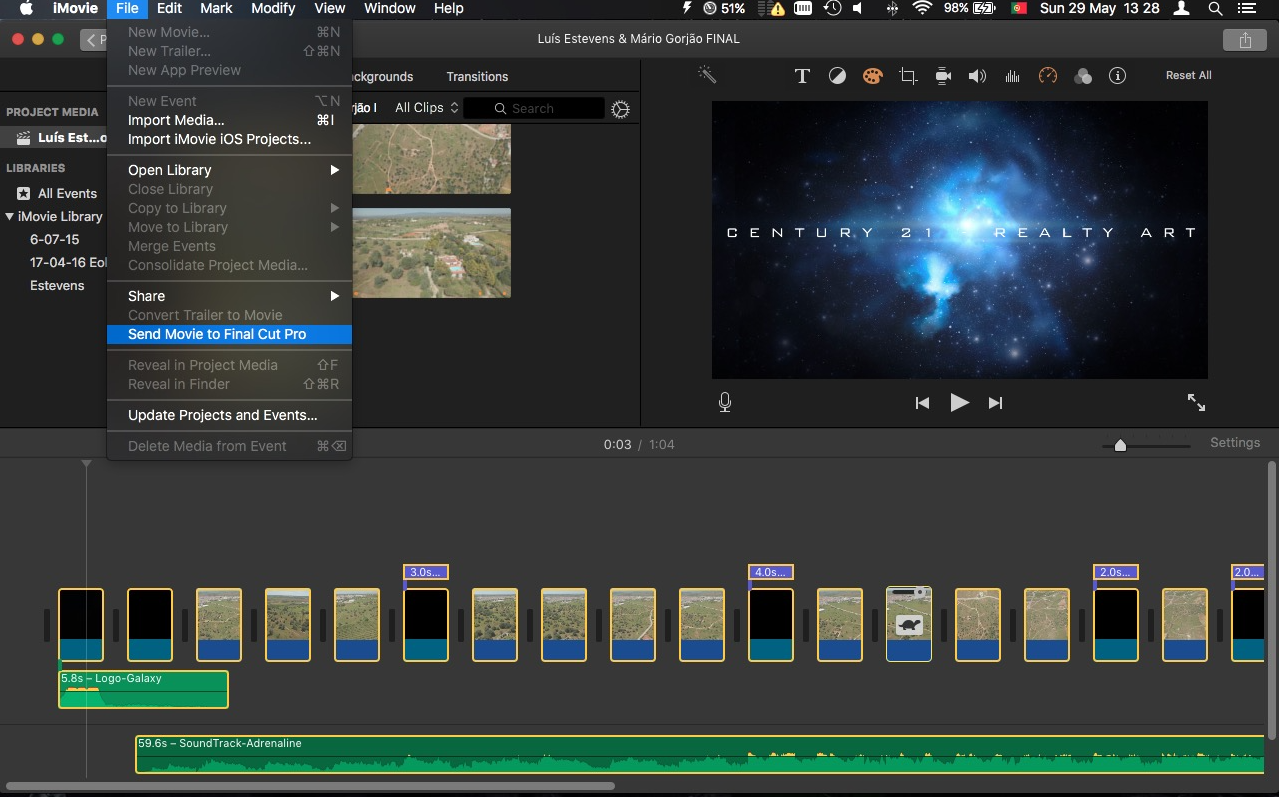Open the noise reduction equalizer icon
The height and width of the screenshot is (797, 1279).
[x=1012, y=76]
